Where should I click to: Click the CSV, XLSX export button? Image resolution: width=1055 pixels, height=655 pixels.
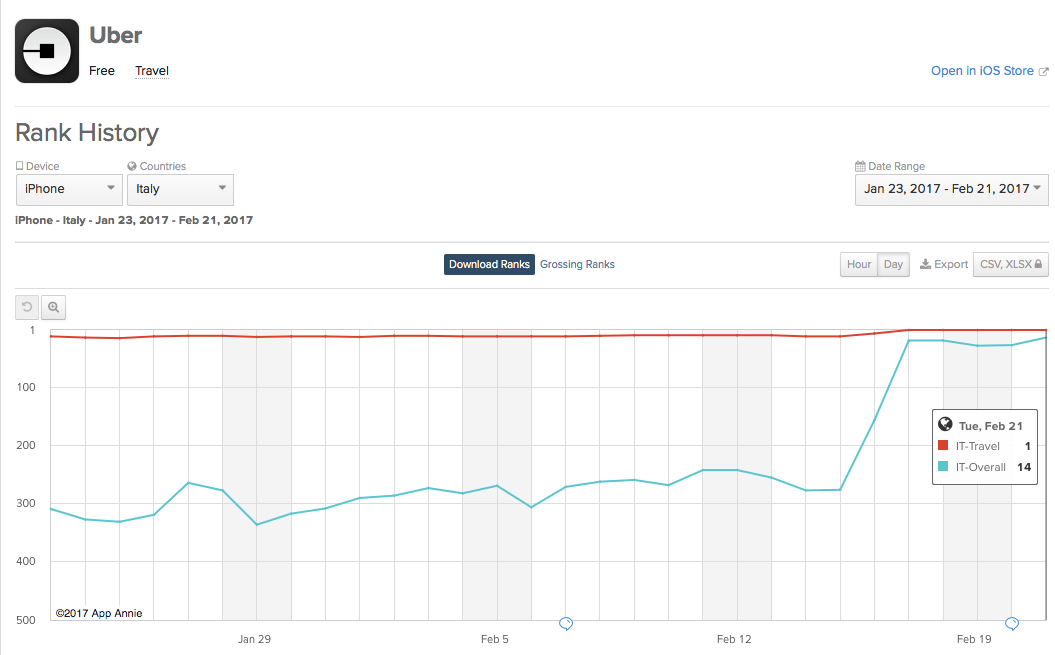tap(1011, 265)
